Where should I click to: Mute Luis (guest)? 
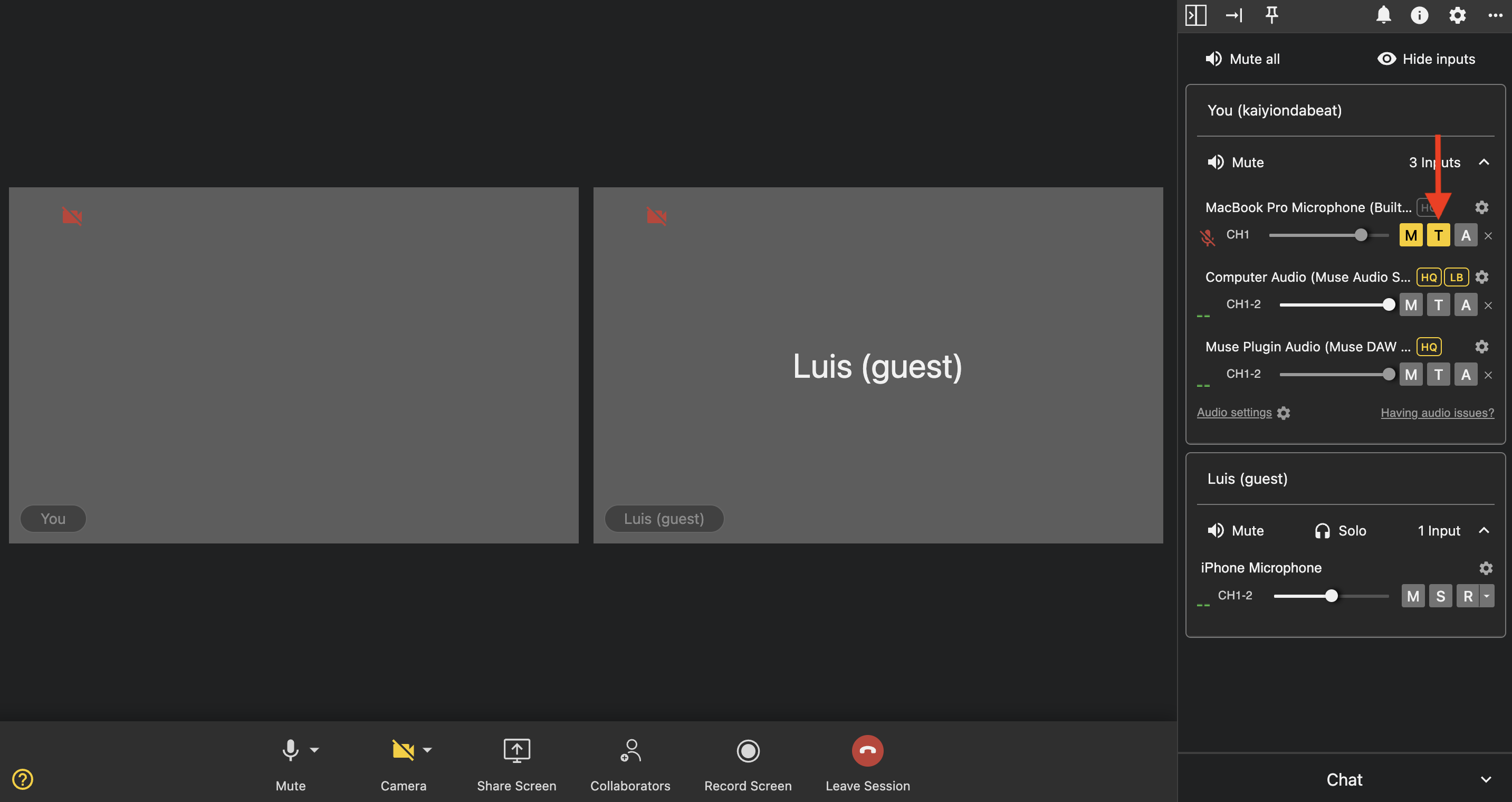tap(1235, 531)
